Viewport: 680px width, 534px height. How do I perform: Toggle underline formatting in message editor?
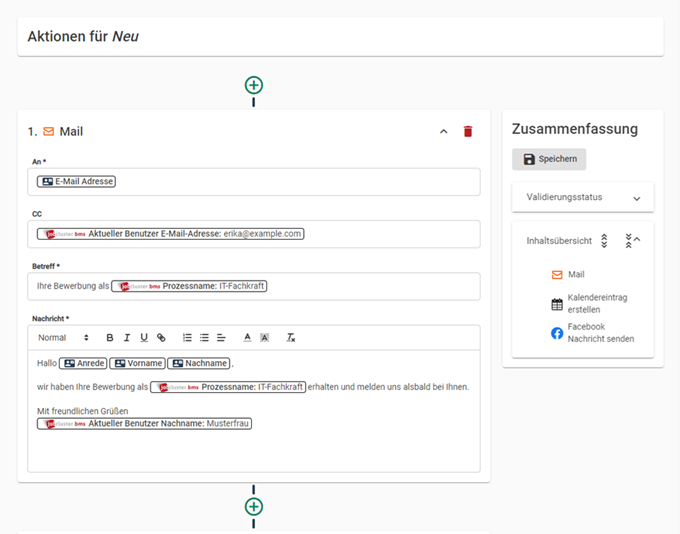click(144, 337)
